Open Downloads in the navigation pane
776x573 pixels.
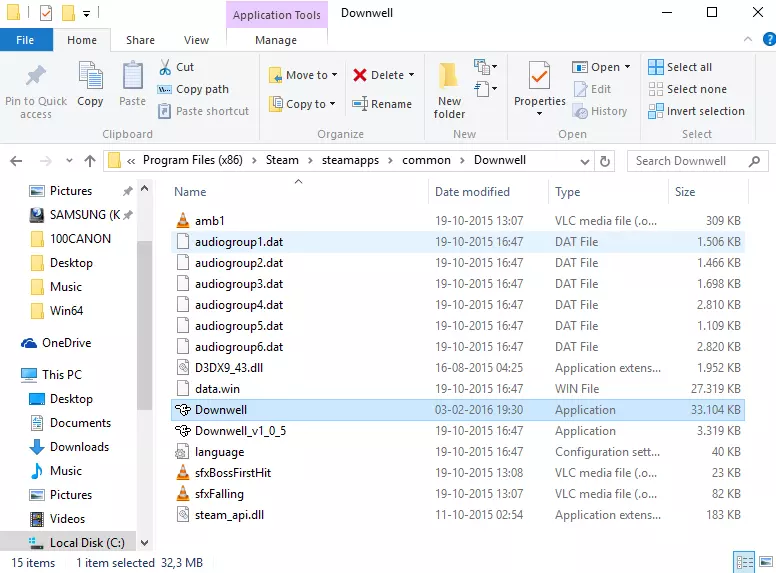(69, 447)
